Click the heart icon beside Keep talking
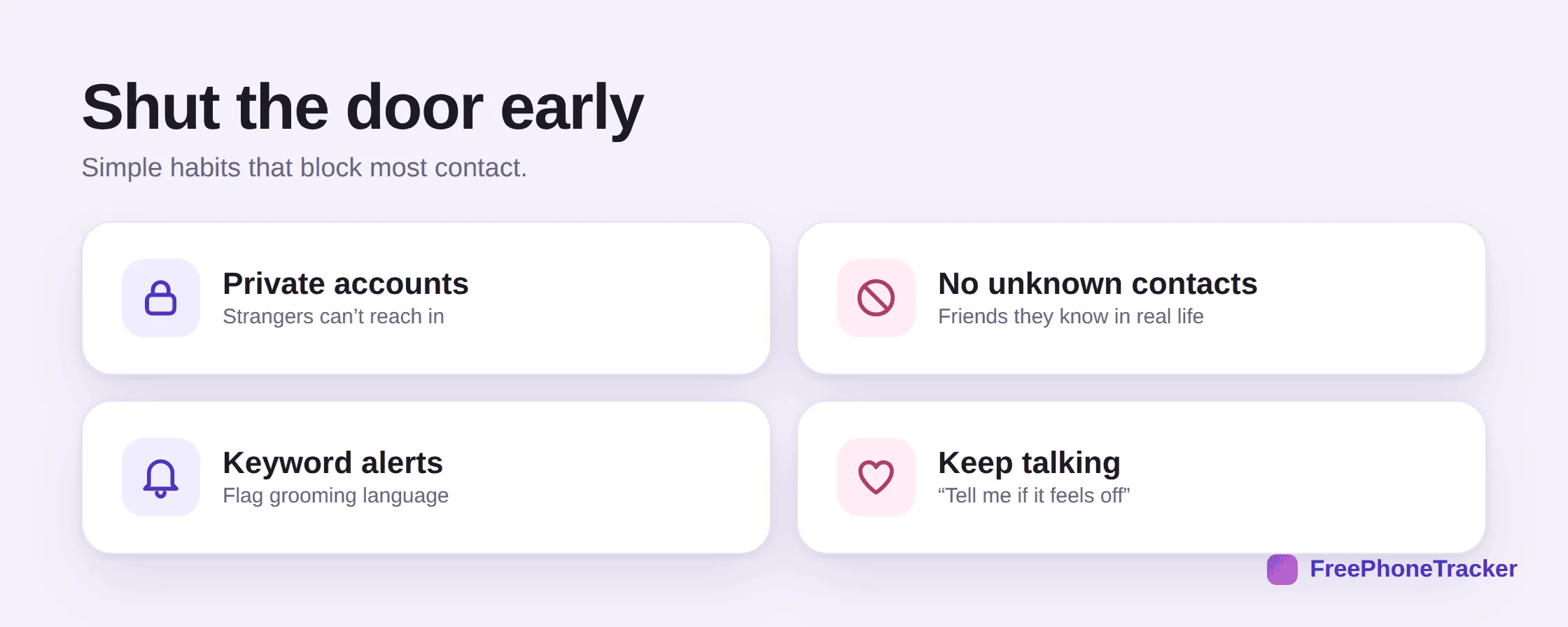This screenshot has height=627, width=1568. pos(876,477)
